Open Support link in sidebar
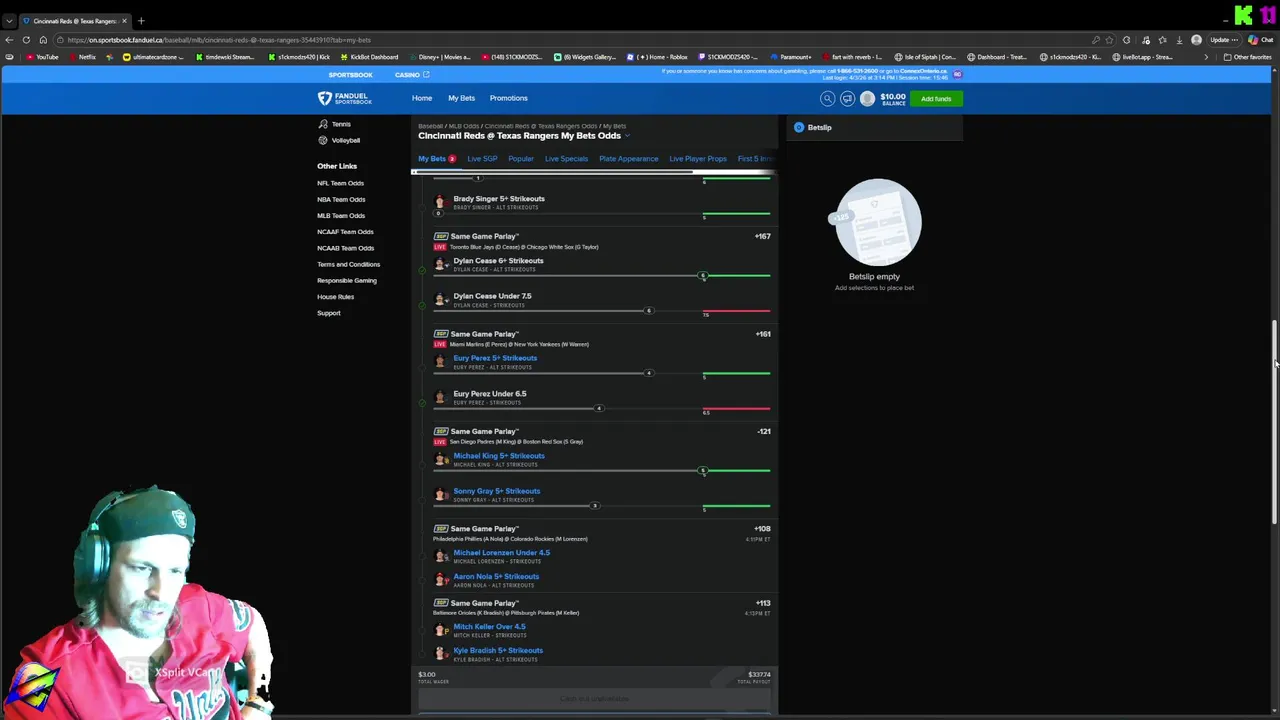Screen dimensions: 1280x720 click(x=328, y=313)
